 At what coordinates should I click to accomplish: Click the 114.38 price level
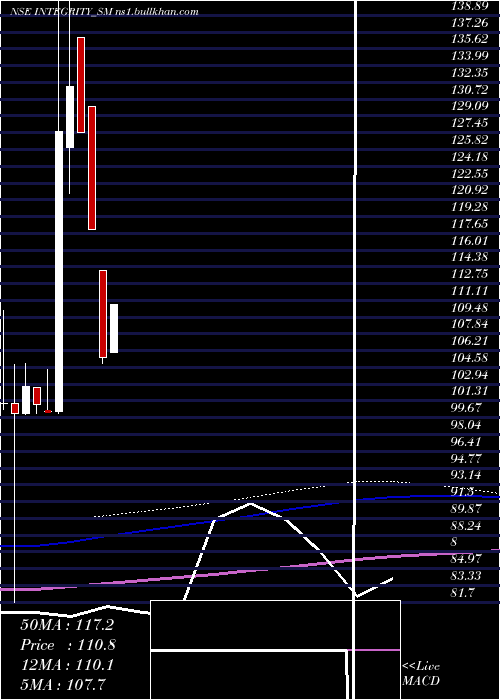click(470, 257)
